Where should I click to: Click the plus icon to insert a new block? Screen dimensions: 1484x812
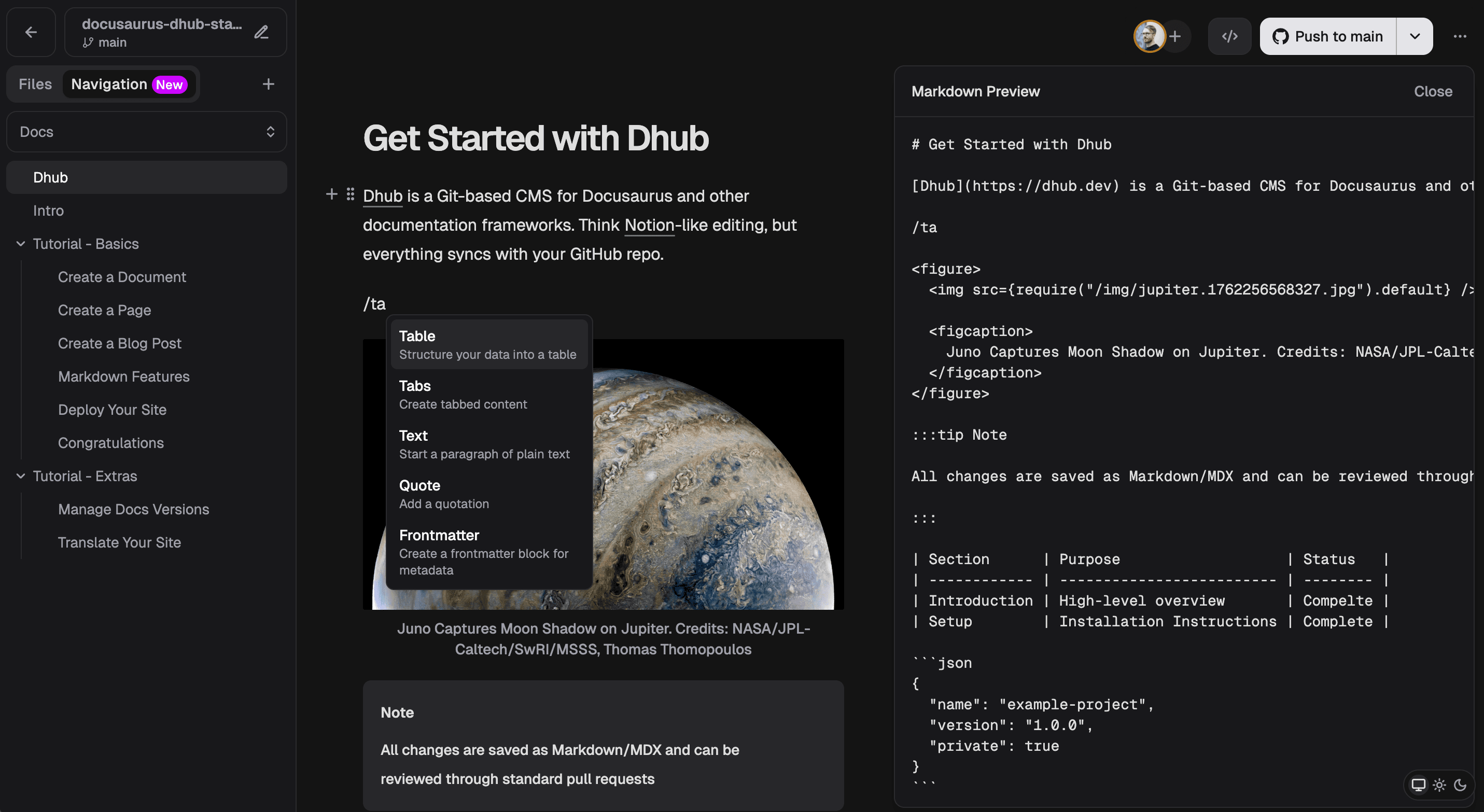(331, 194)
